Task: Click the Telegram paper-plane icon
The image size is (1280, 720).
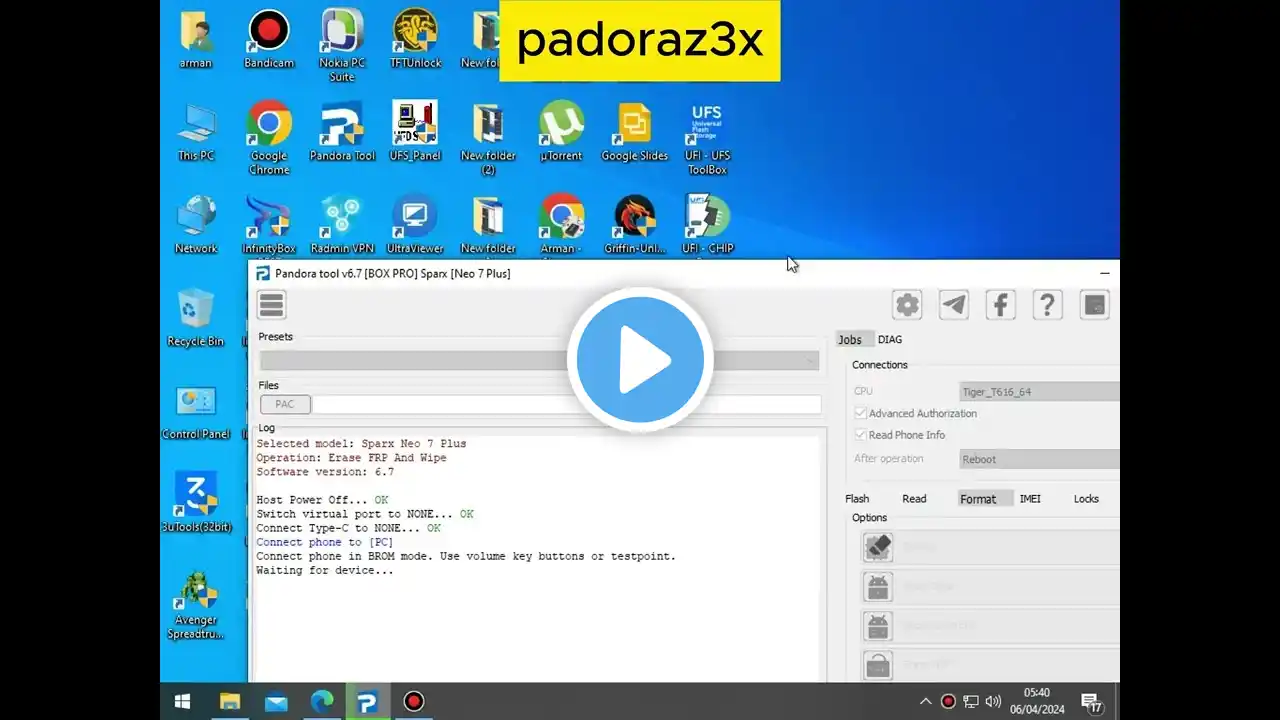Action: [x=954, y=305]
